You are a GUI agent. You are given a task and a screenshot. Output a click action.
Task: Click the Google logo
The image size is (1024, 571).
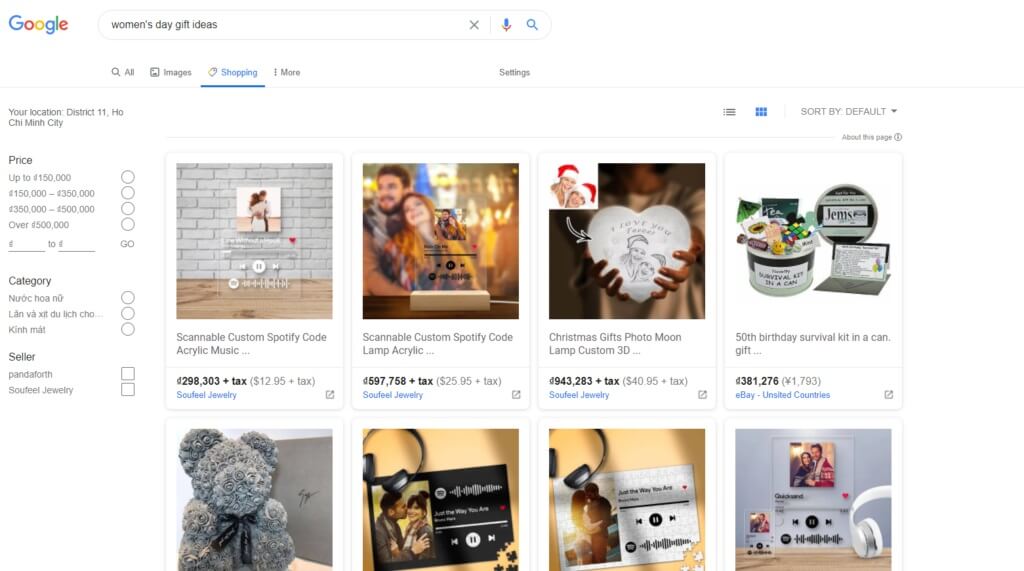coord(38,24)
